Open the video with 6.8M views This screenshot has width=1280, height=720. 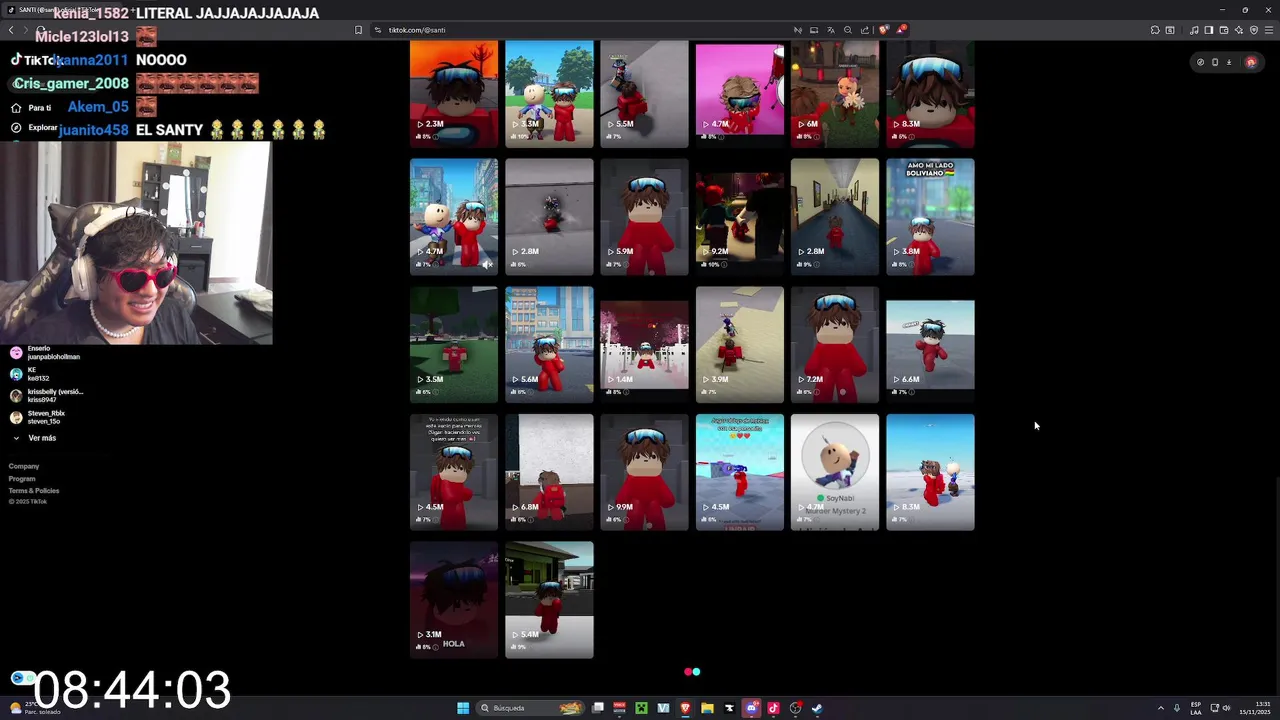[549, 472]
